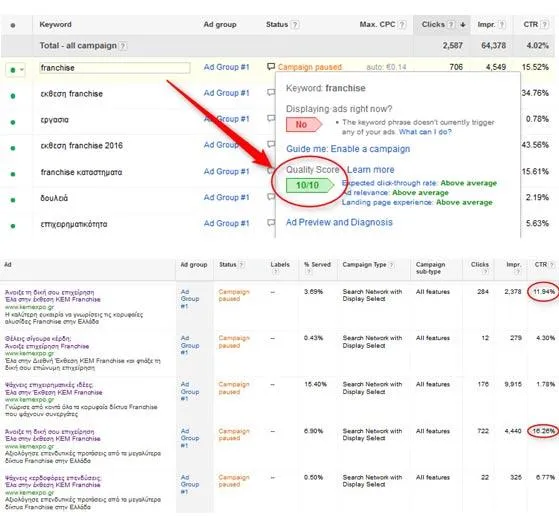This screenshot has height=516, width=559.
Task: Sort by the % Served column header
Action: (317, 265)
